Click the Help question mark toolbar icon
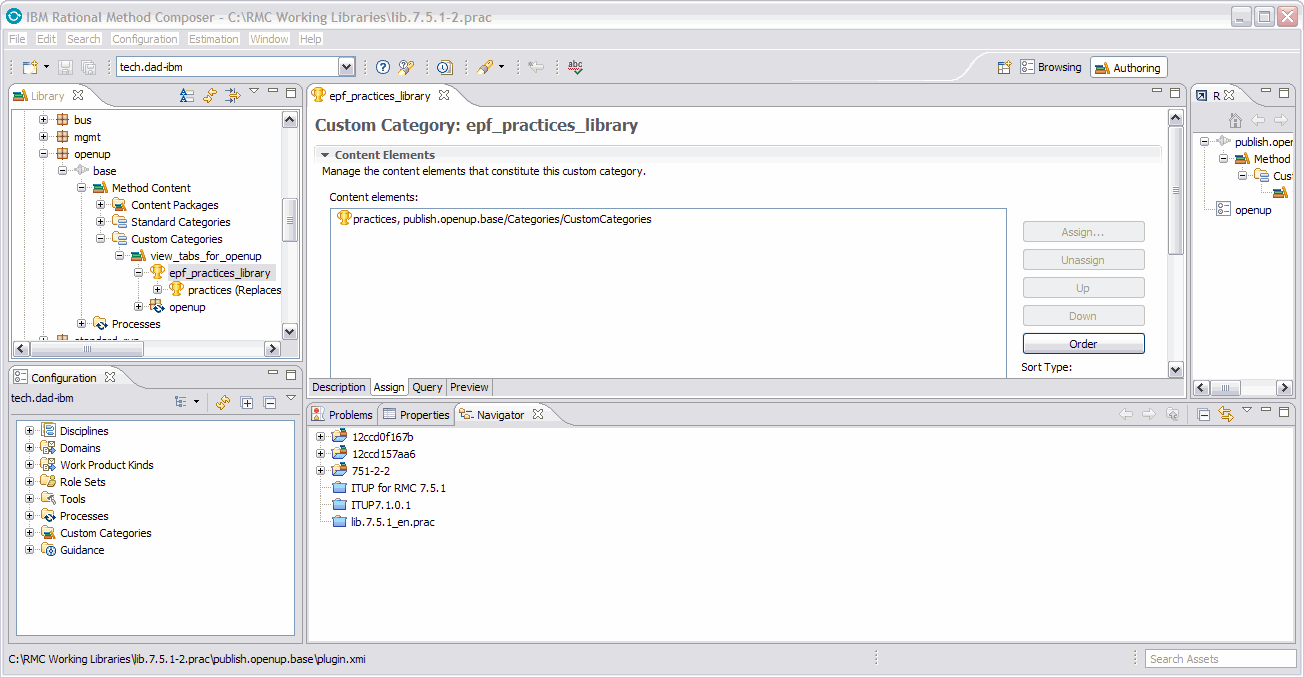The image size is (1304, 678). [x=383, y=67]
